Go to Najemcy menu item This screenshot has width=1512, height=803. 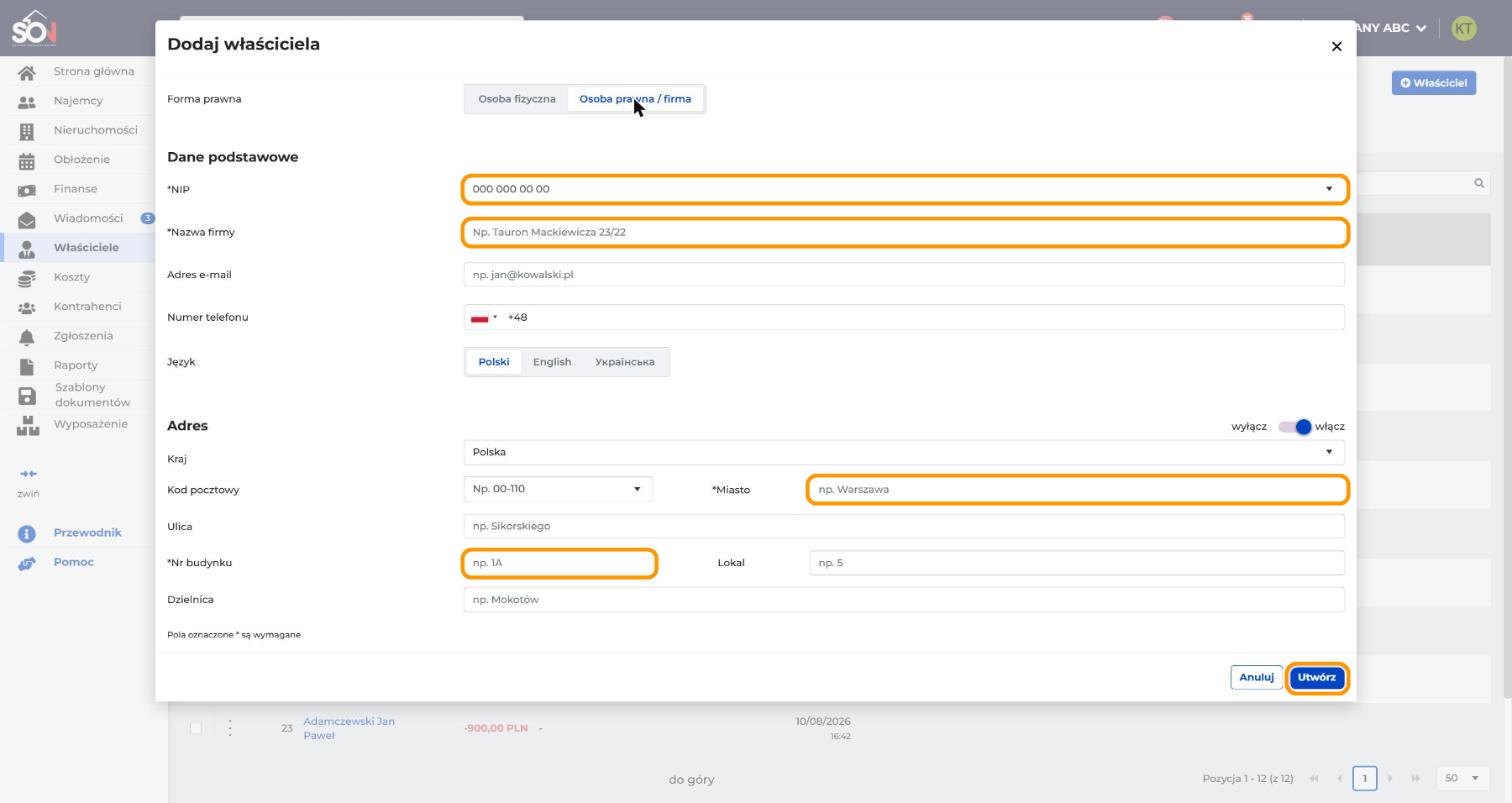[78, 101]
